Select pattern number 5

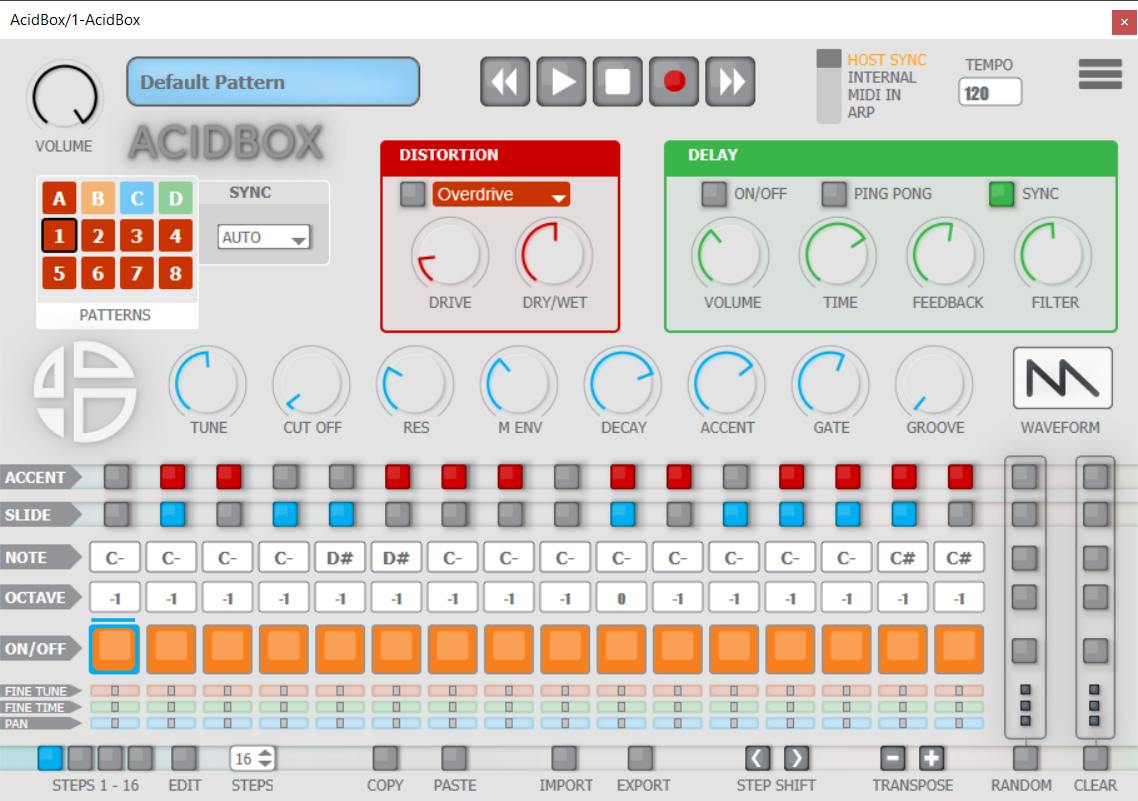coord(59,273)
